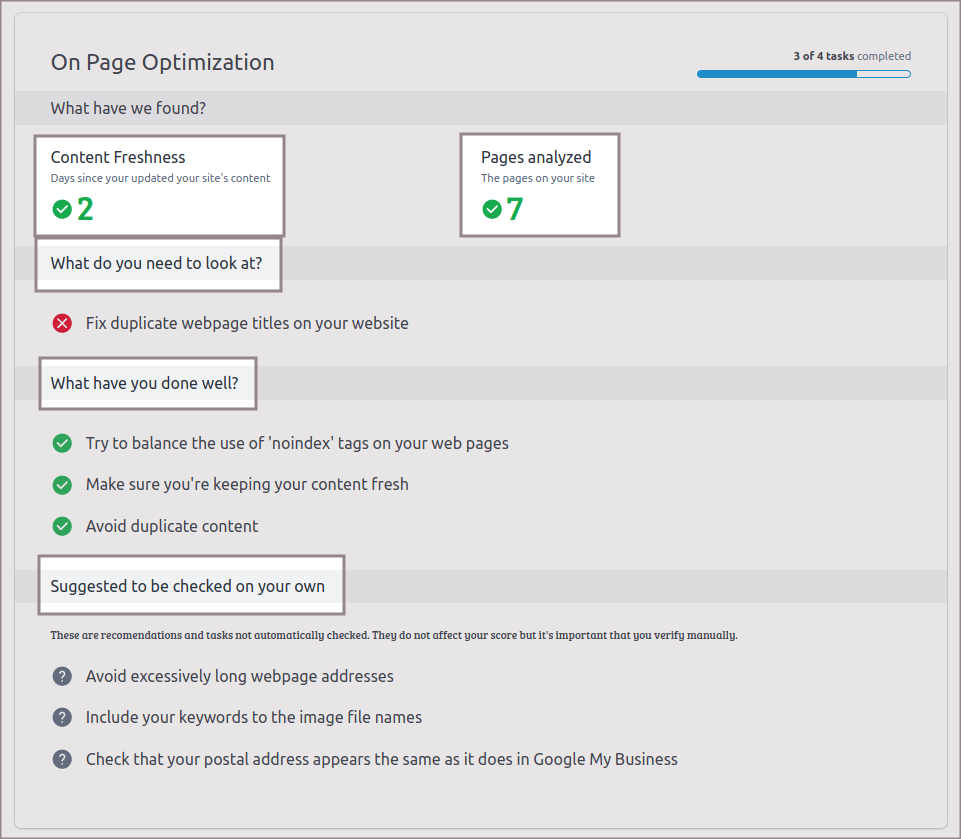Click the red X icon beside duplicate titles
The width and height of the screenshot is (961, 839).
pyautogui.click(x=62, y=323)
